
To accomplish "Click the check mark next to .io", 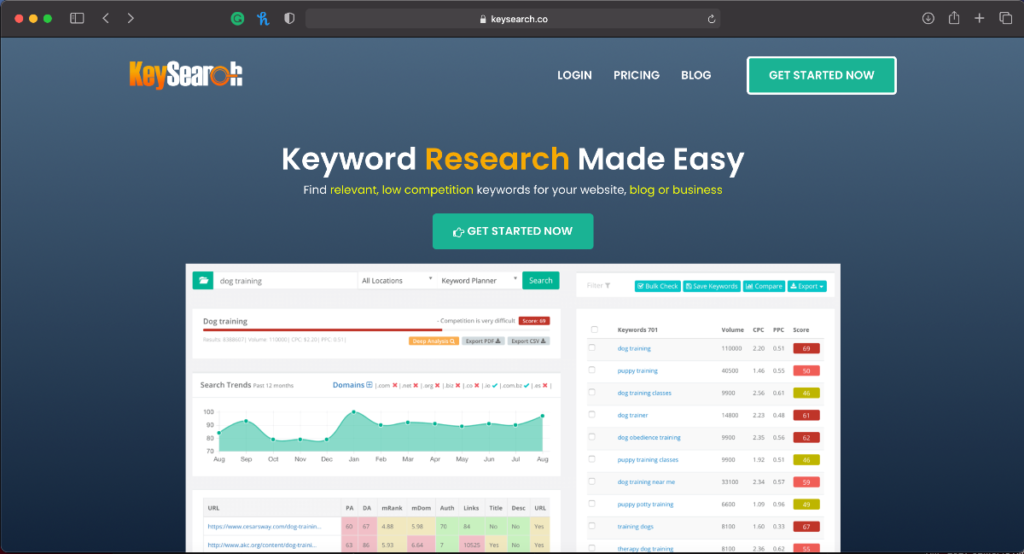I will 495,385.
